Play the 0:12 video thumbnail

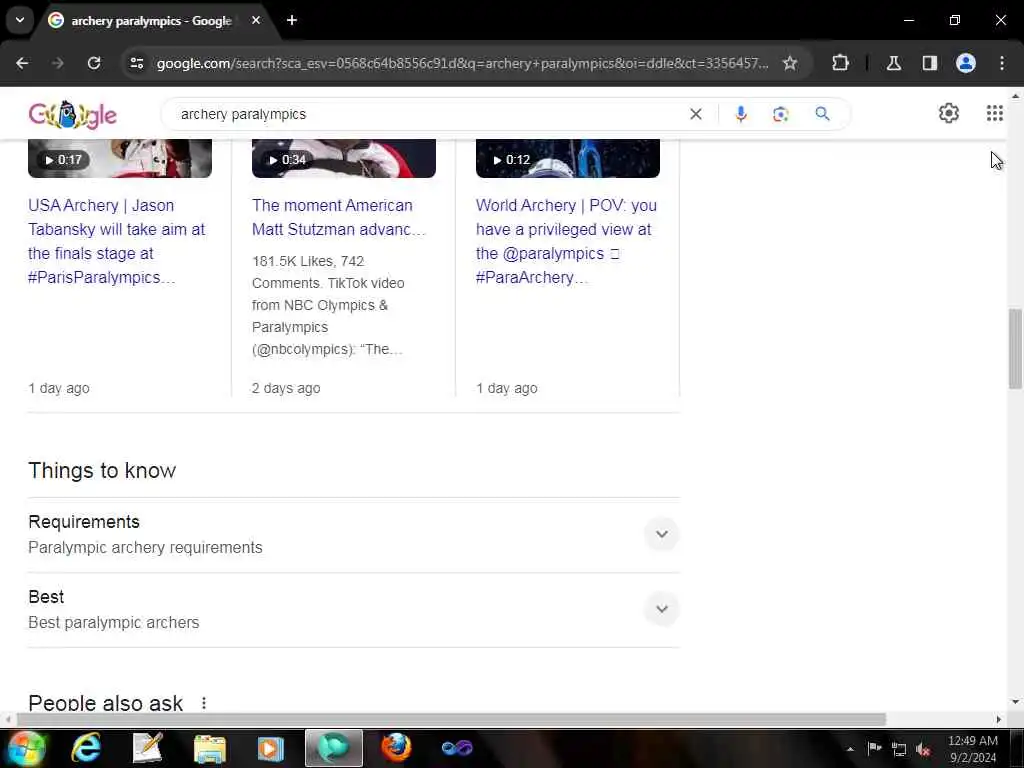click(568, 158)
